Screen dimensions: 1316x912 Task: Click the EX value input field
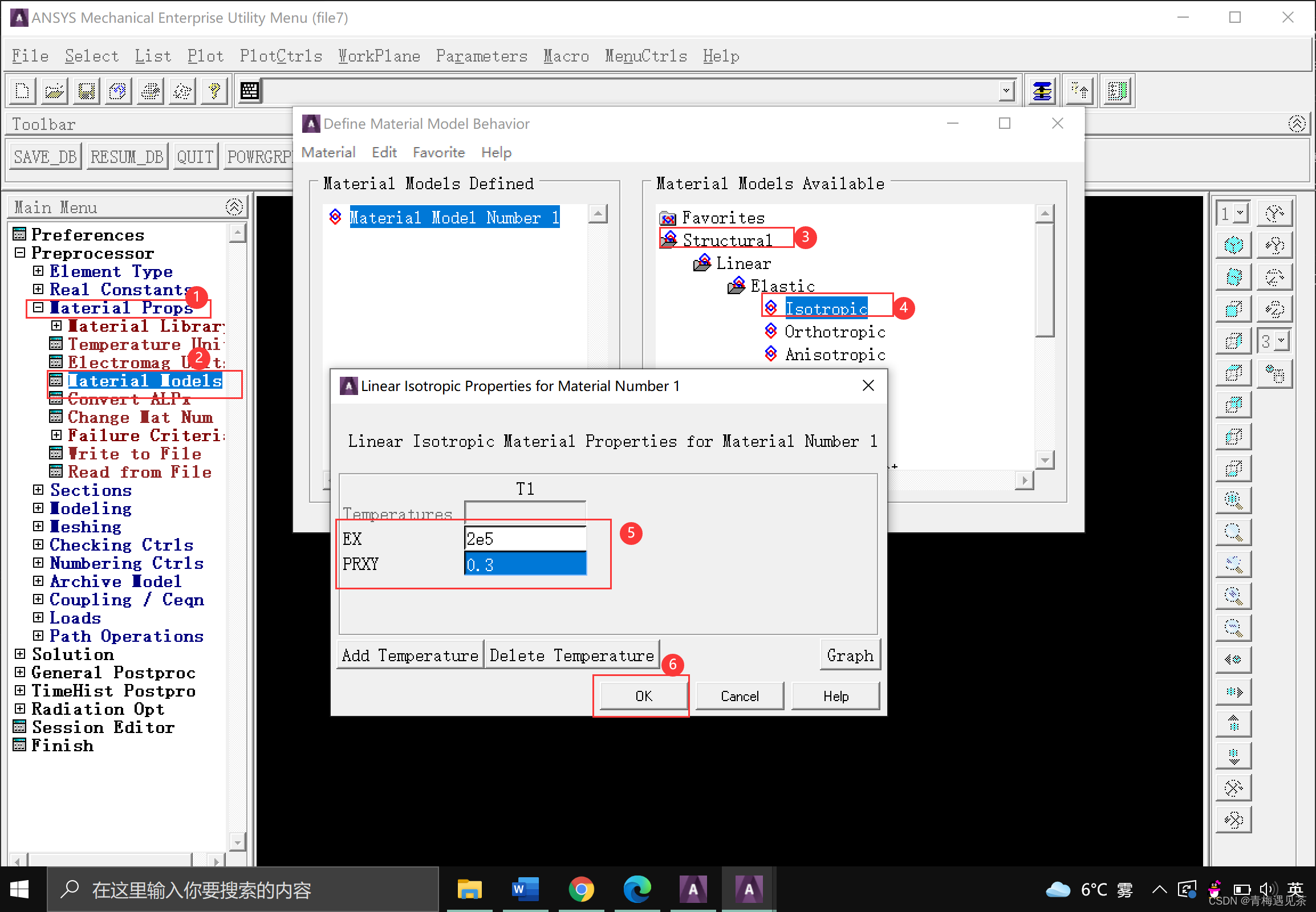525,539
